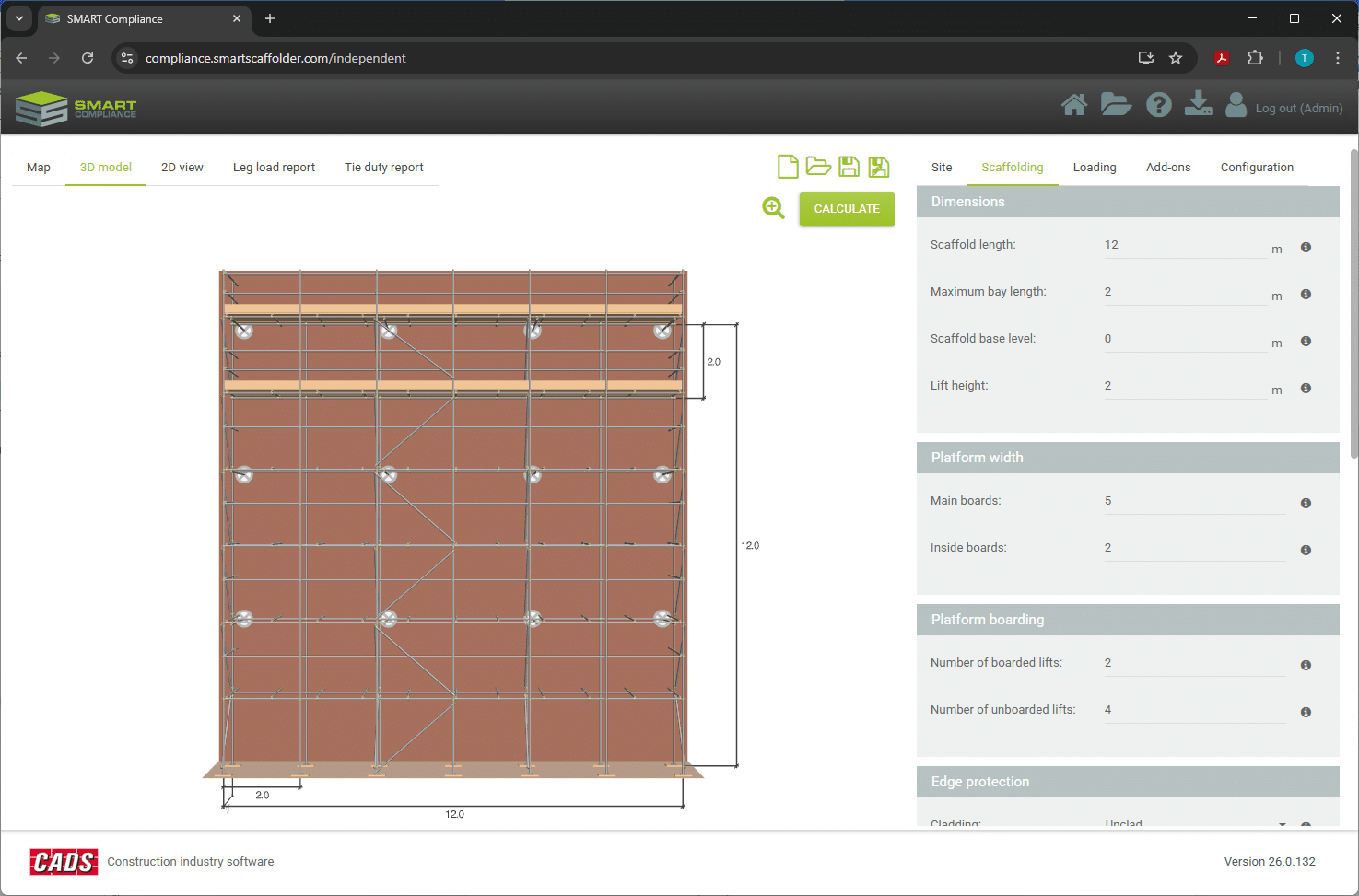Show info for Scaffold length field
This screenshot has width=1359, height=896.
click(x=1306, y=247)
